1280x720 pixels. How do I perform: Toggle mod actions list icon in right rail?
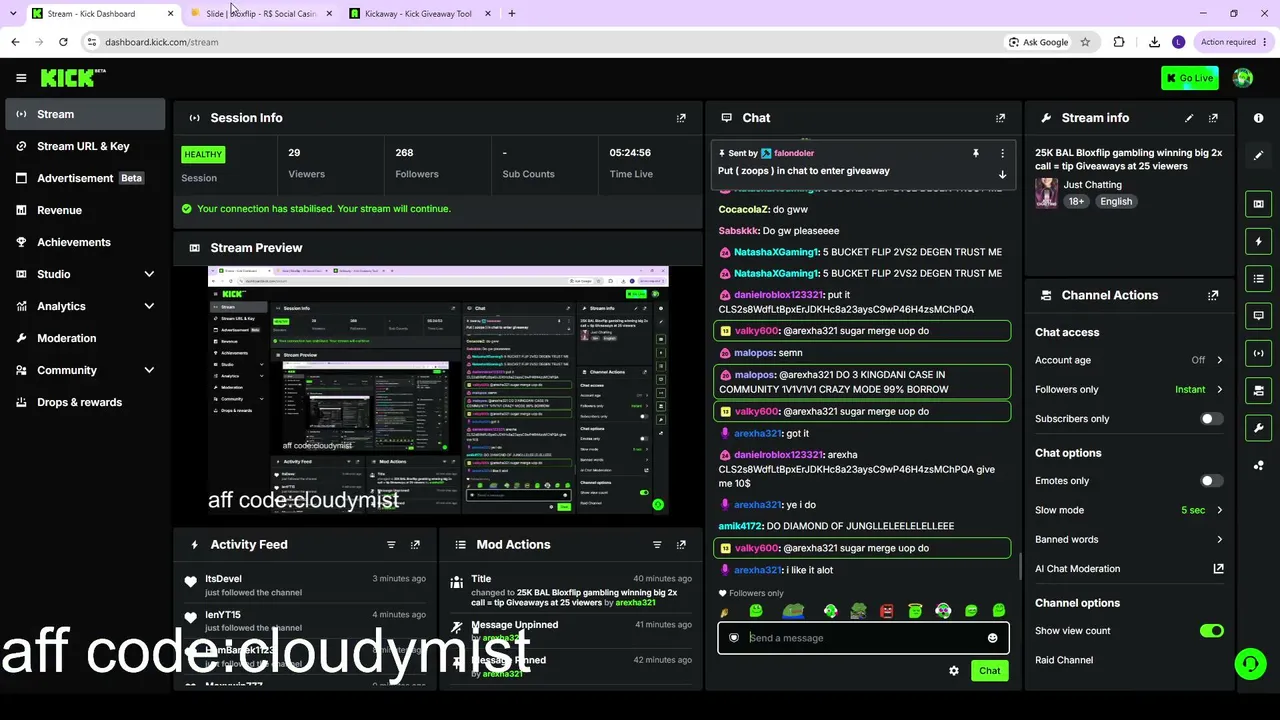point(1259,278)
